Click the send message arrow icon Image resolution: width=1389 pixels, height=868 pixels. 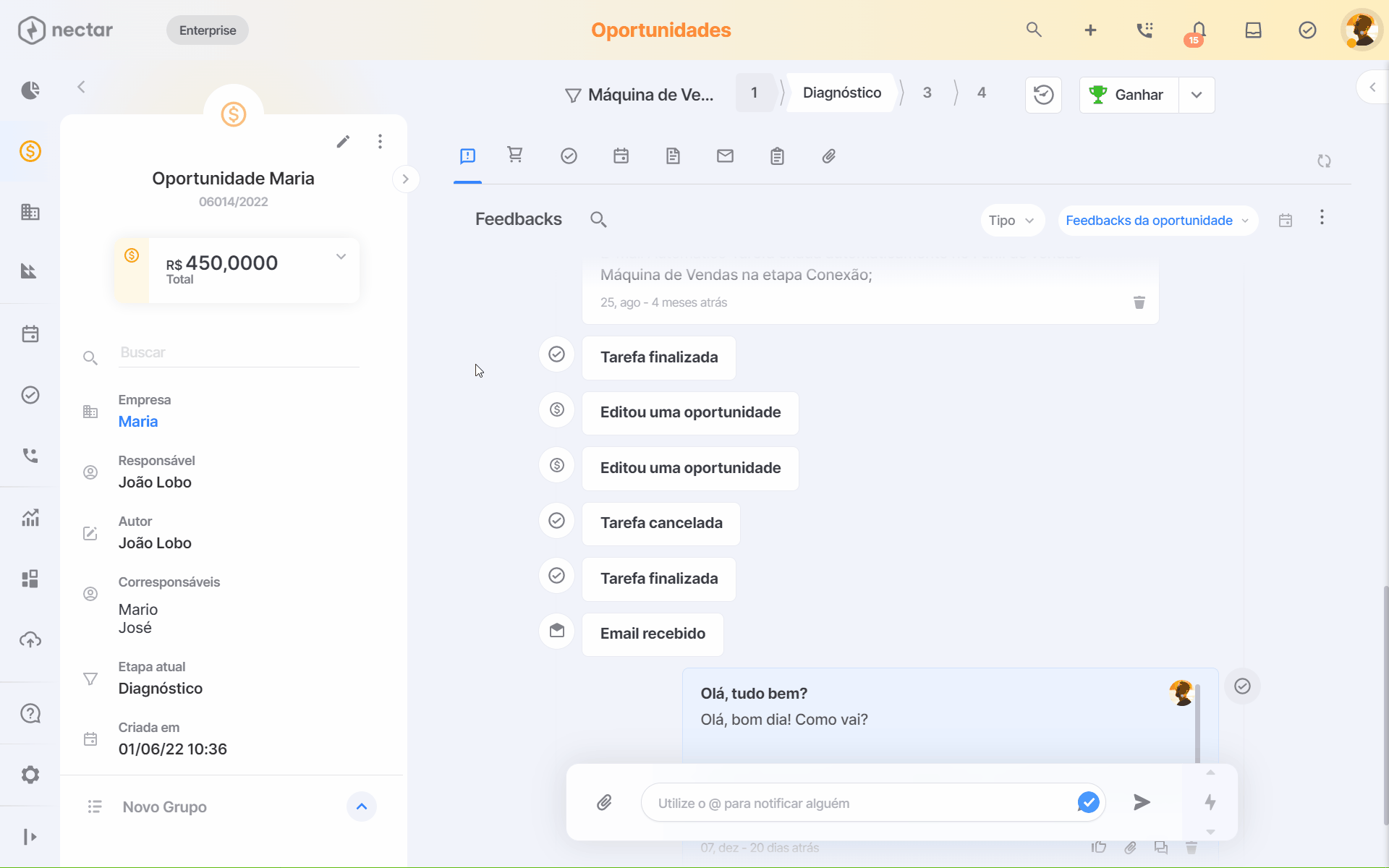[x=1142, y=802]
